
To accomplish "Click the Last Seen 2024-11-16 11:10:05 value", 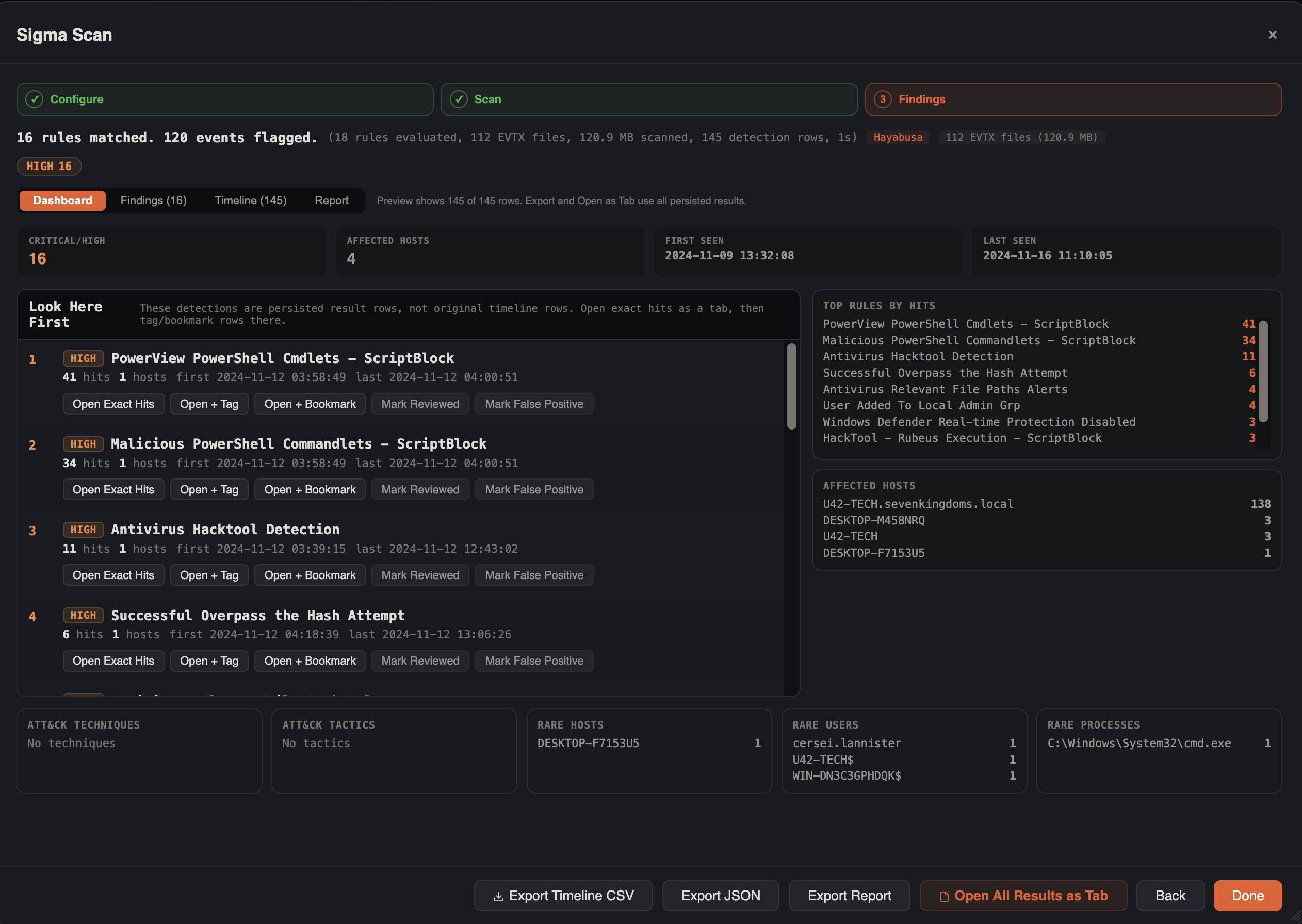I will 1048,255.
